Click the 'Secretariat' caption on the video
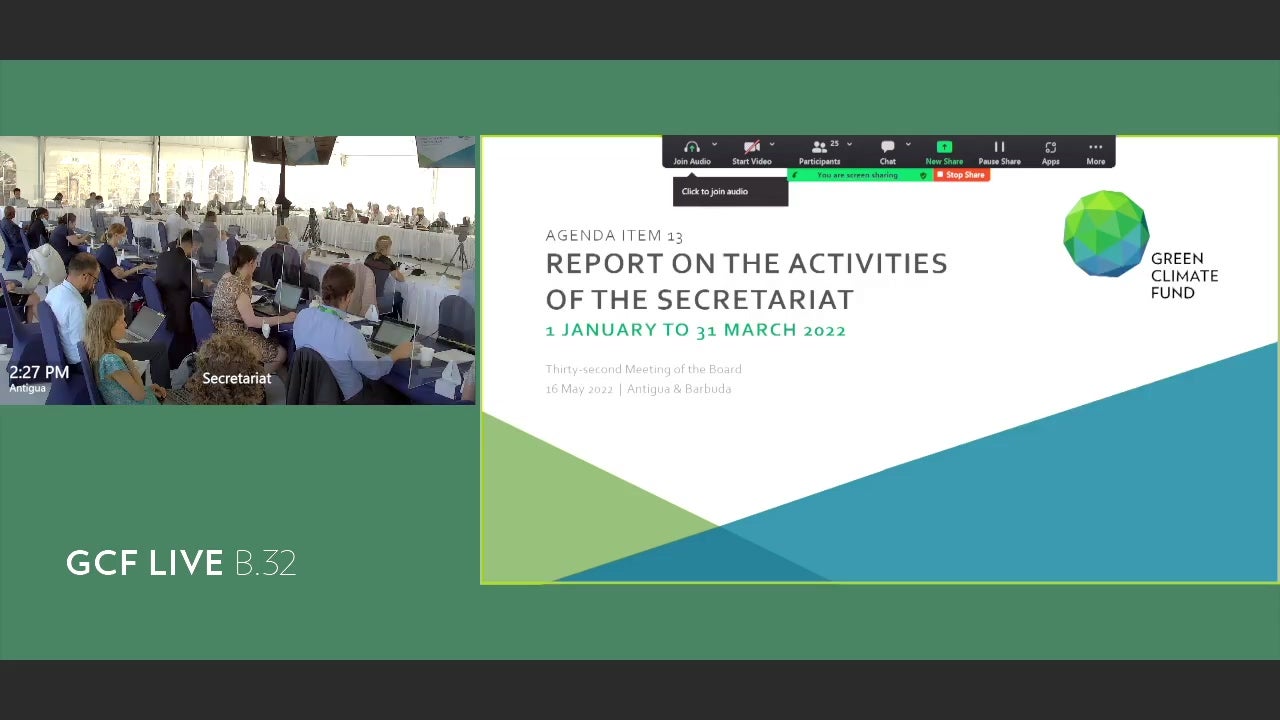The width and height of the screenshot is (1280, 720). pos(237,378)
